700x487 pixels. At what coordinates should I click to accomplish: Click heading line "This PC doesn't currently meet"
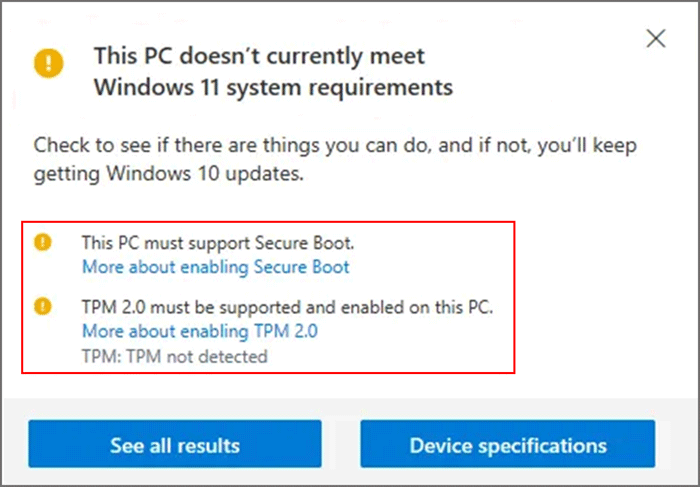tap(259, 54)
